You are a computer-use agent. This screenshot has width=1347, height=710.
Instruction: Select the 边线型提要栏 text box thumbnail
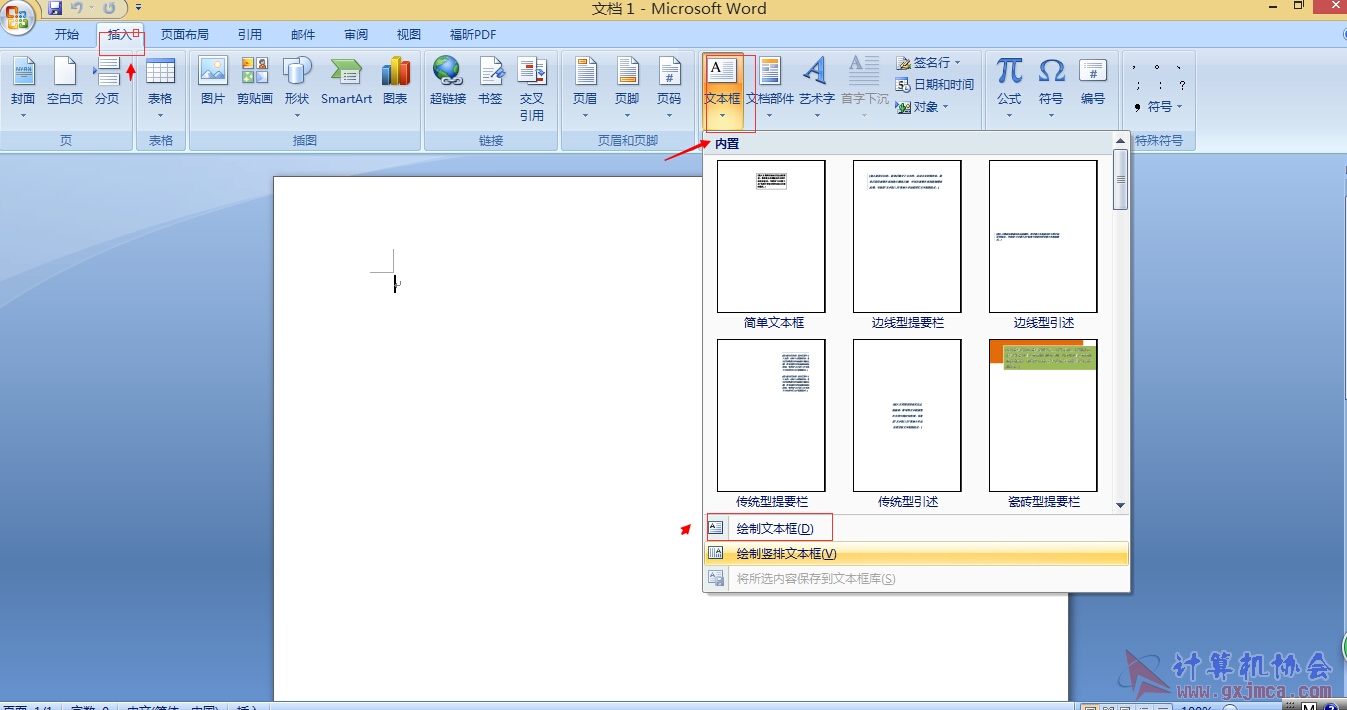(907, 236)
